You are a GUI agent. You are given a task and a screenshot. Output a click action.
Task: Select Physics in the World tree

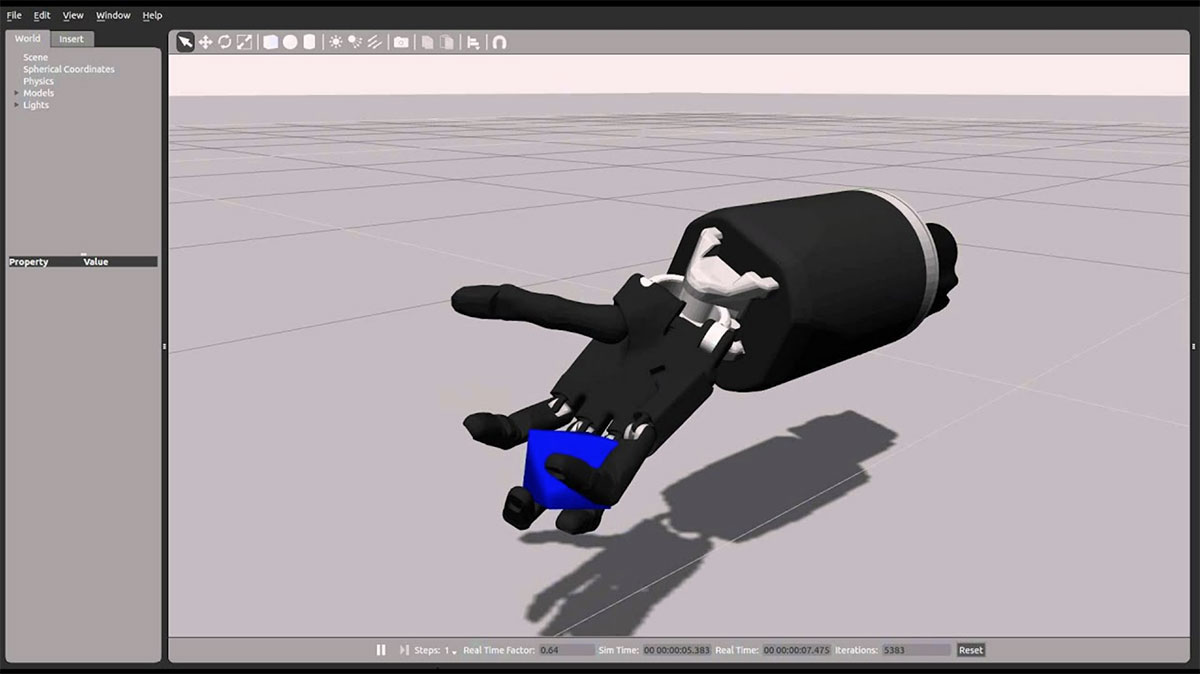(x=39, y=81)
